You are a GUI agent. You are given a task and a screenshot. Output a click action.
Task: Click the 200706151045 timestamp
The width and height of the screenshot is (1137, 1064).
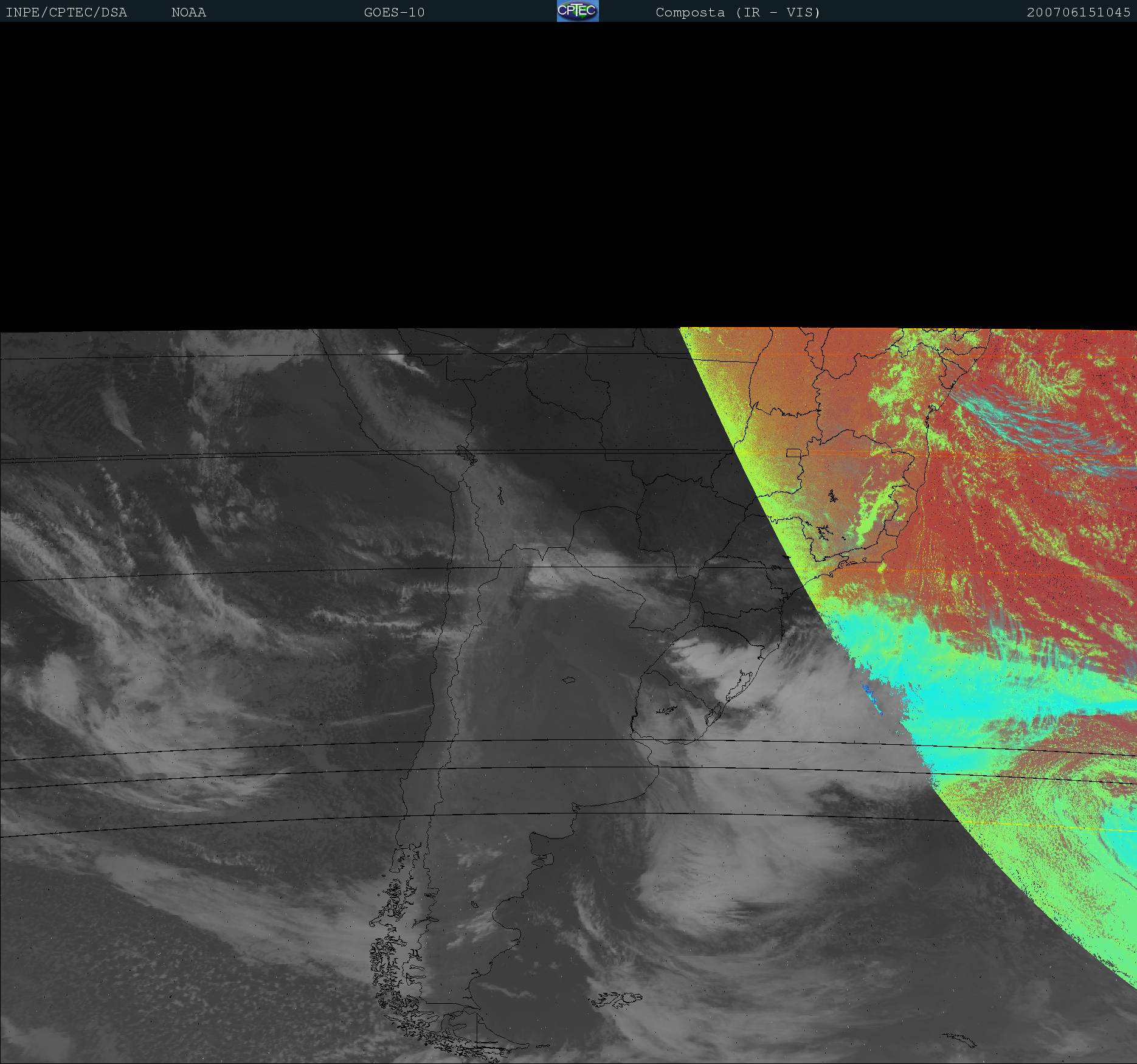tap(1078, 12)
